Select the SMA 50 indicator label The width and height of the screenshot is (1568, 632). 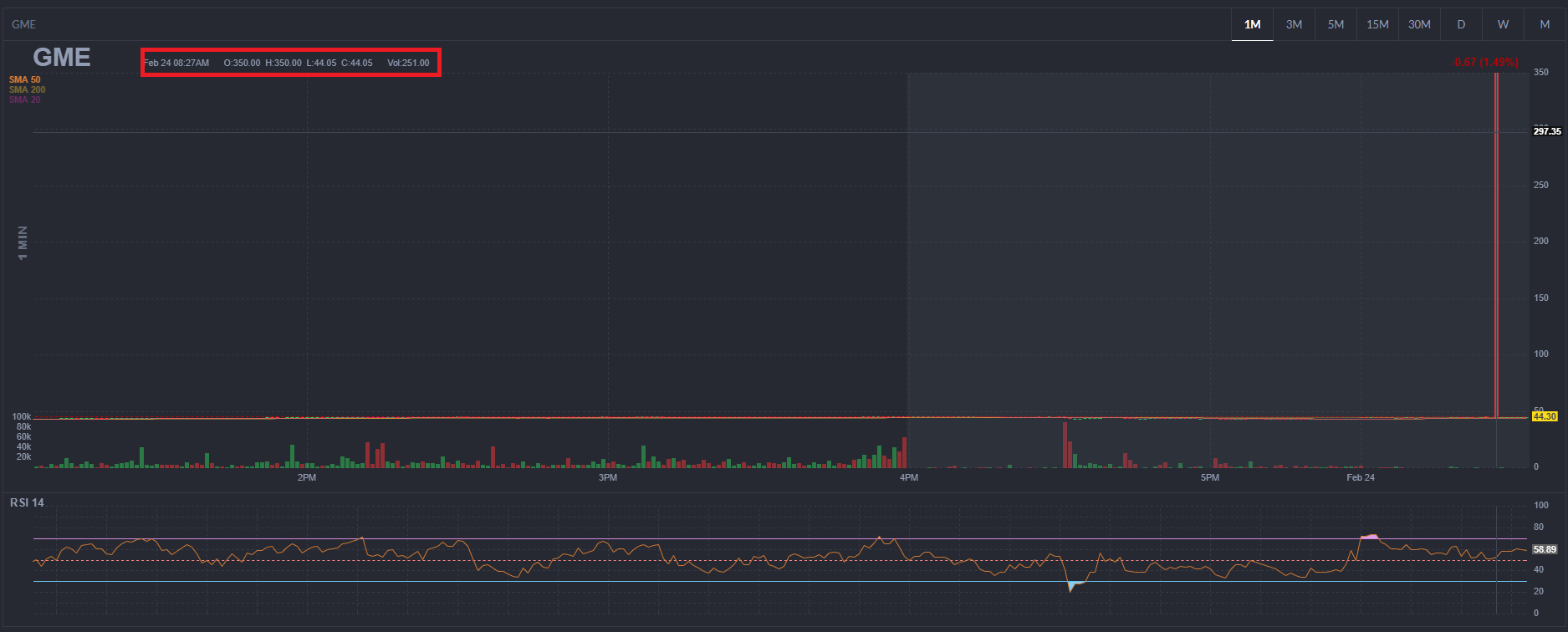pos(25,79)
